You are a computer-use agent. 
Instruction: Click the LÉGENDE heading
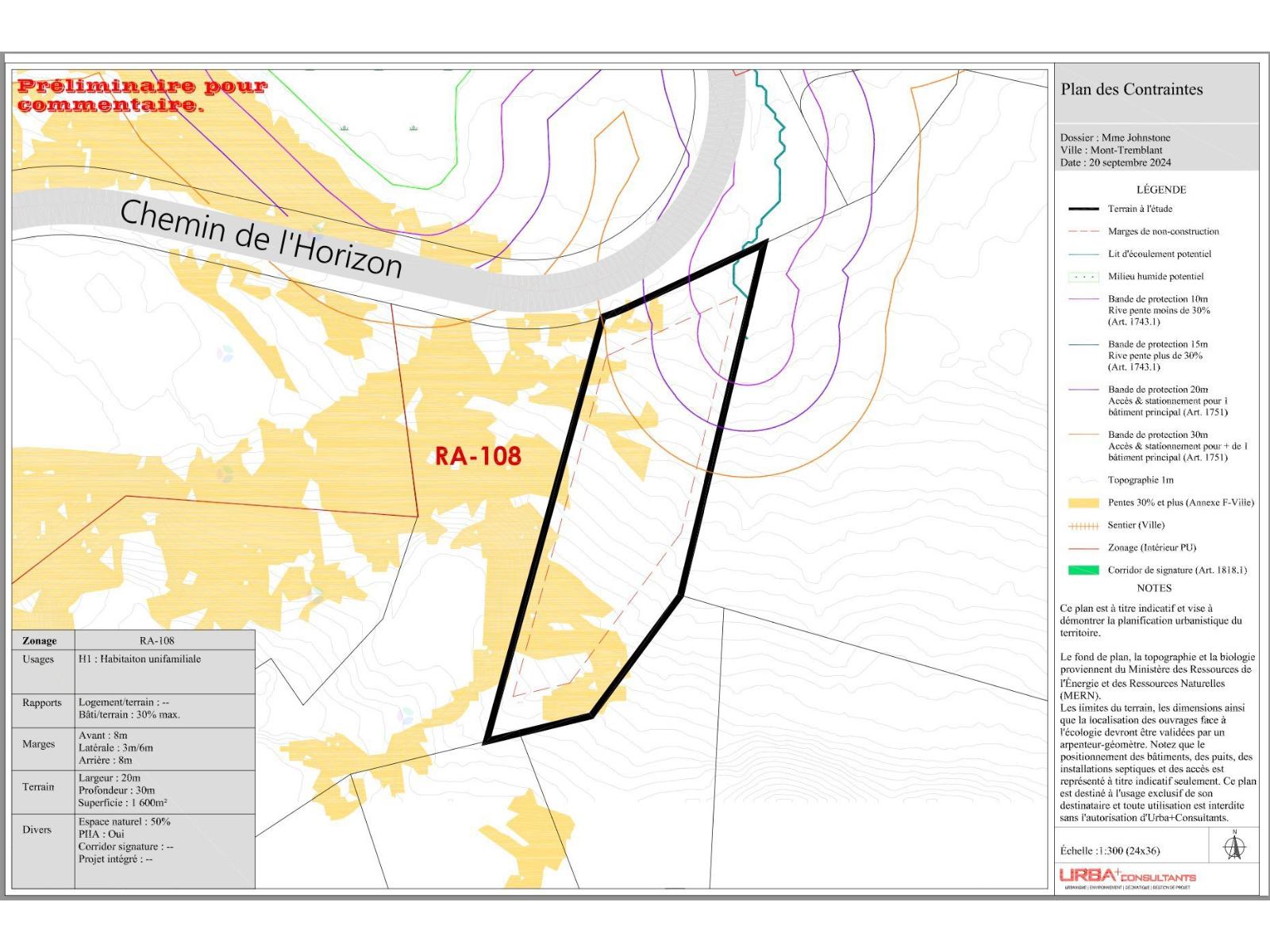1161,190
